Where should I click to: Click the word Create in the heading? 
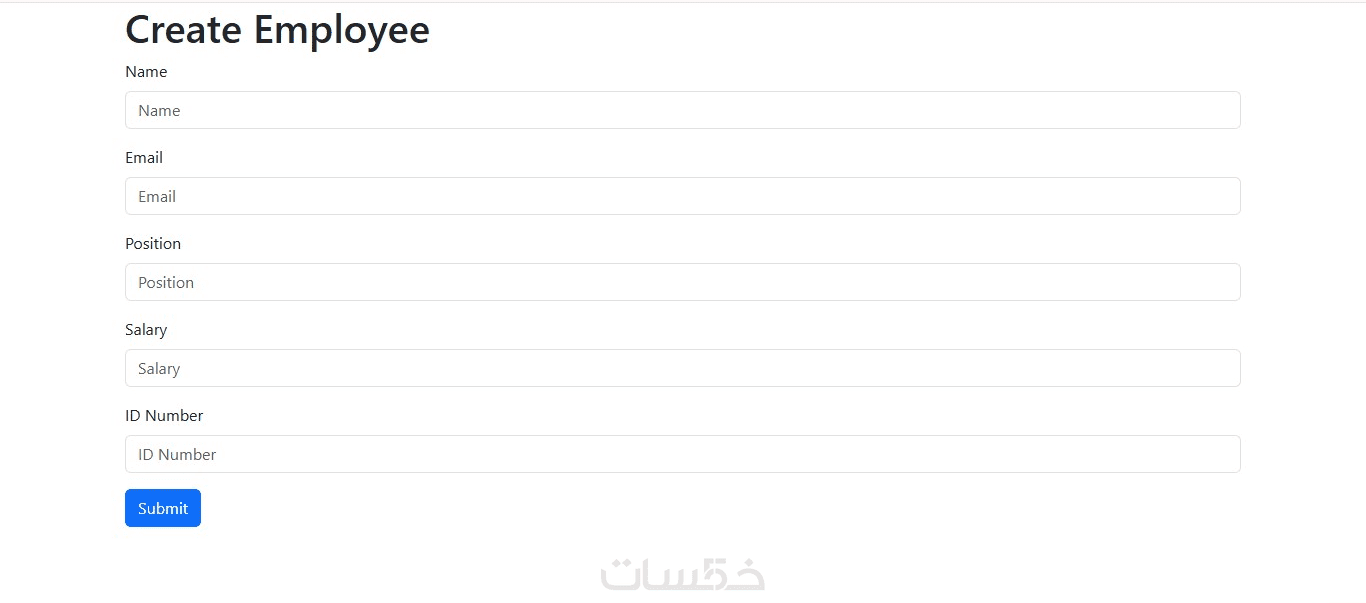184,30
